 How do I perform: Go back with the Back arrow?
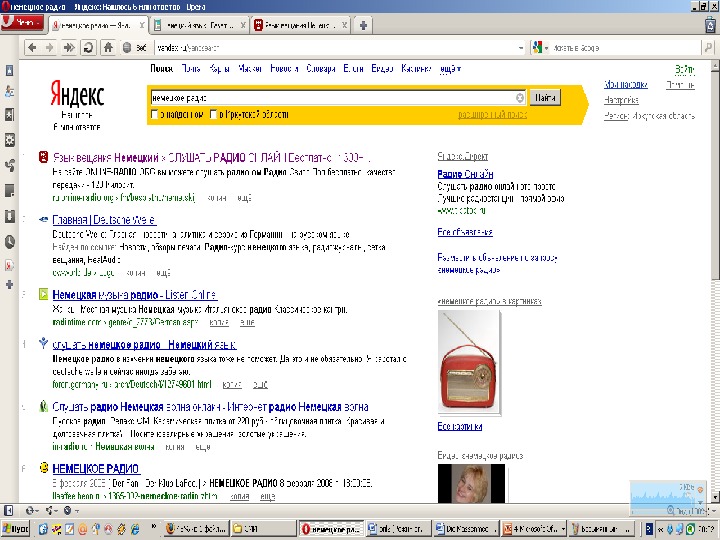point(32,47)
